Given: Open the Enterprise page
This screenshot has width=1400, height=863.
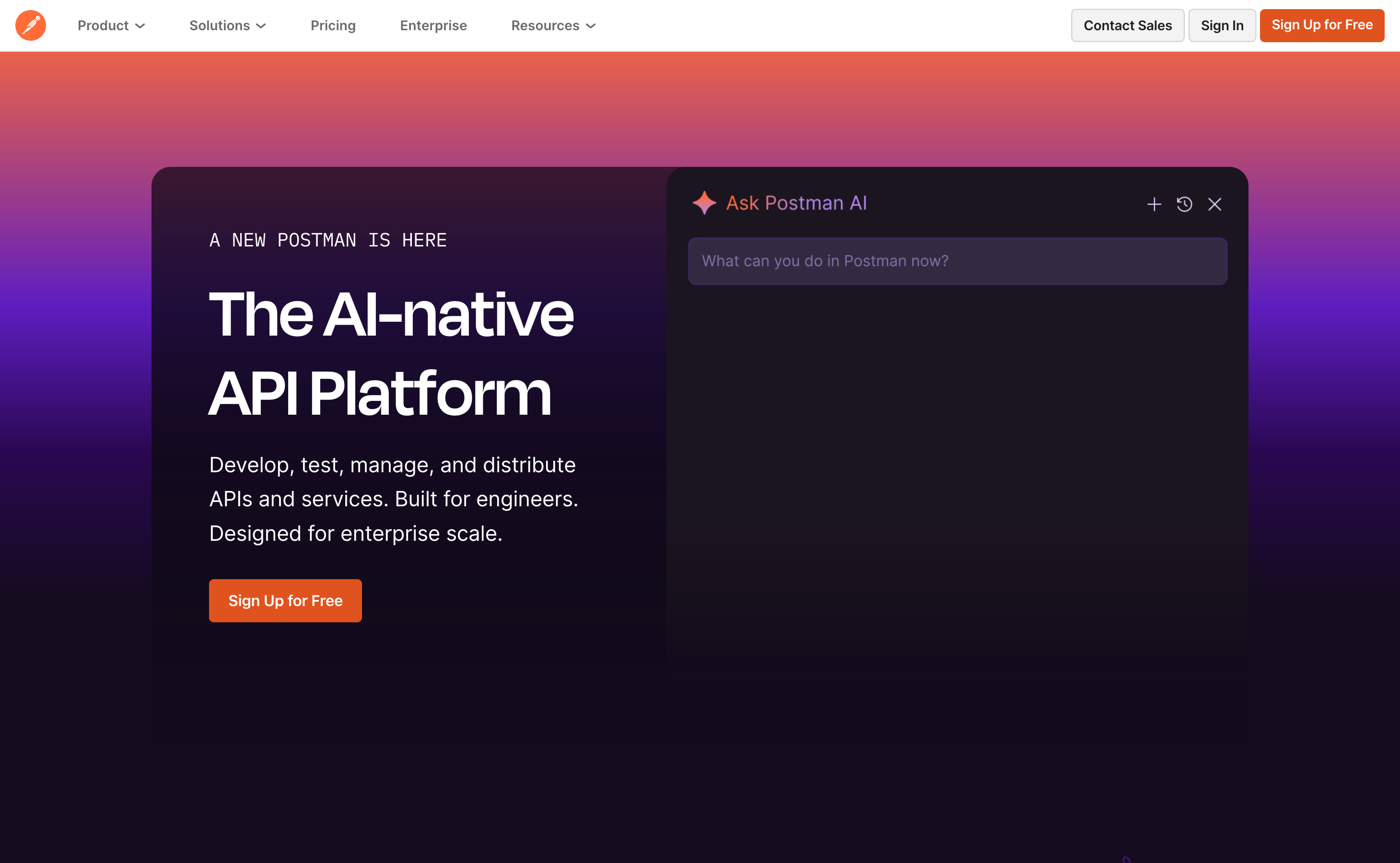Looking at the screenshot, I should [433, 26].
